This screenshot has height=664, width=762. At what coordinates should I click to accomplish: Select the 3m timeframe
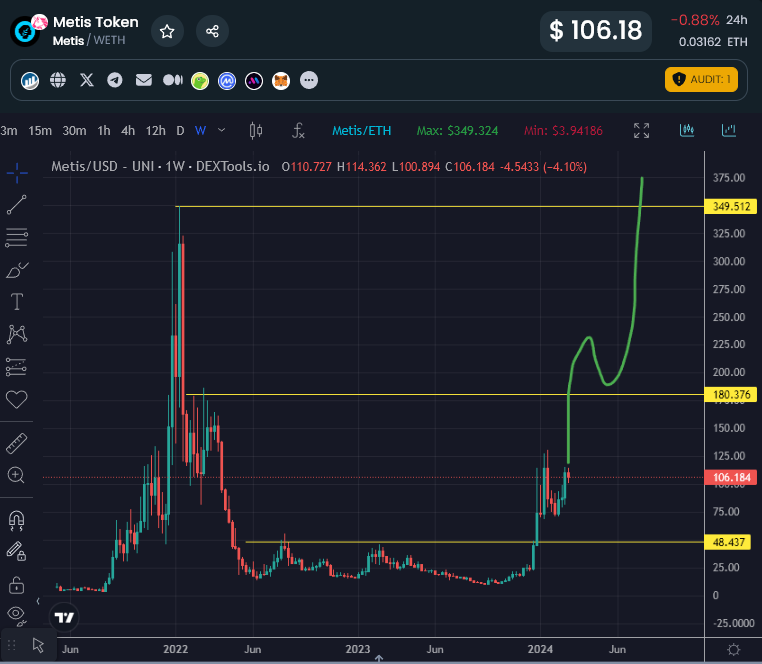9,131
